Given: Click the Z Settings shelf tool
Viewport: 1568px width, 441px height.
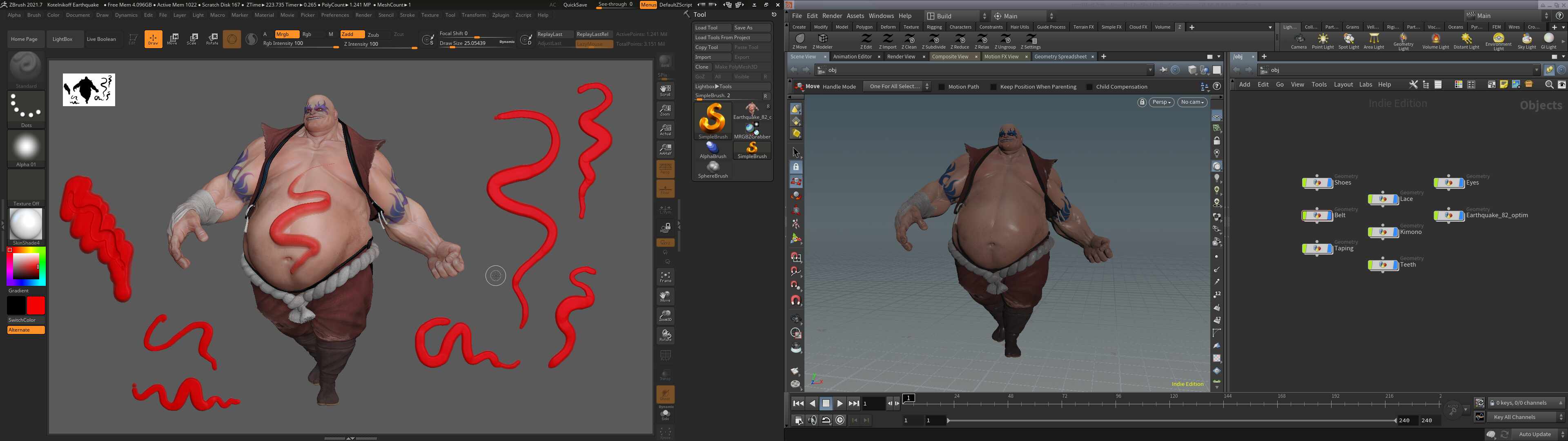Looking at the screenshot, I should click(1031, 41).
